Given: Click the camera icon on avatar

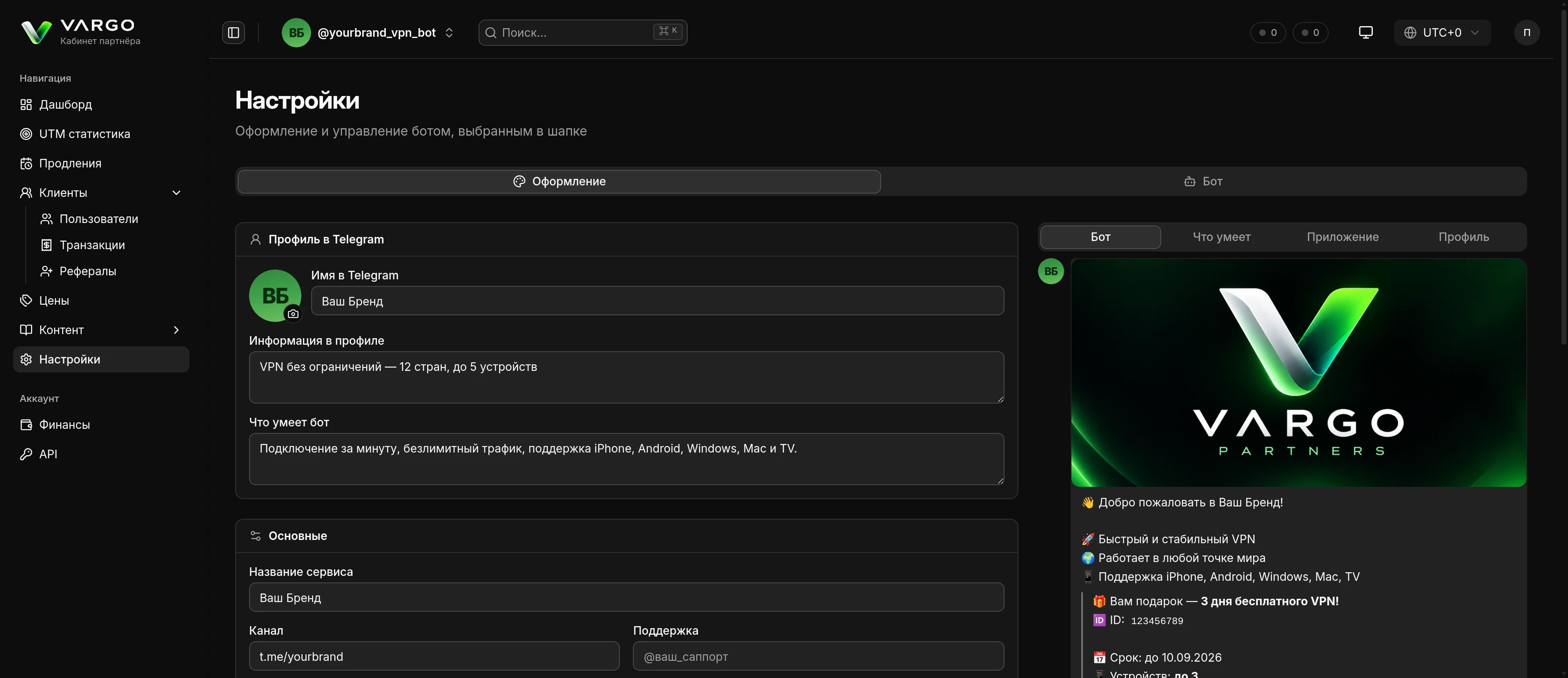Looking at the screenshot, I should pyautogui.click(x=293, y=313).
